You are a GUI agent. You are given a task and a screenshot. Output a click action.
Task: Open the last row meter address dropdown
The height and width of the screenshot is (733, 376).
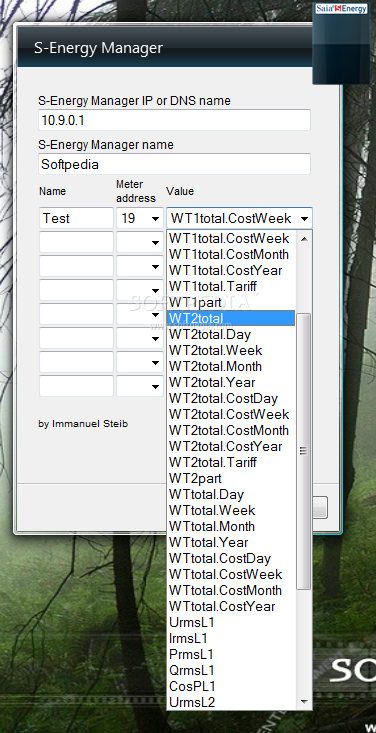[139, 386]
